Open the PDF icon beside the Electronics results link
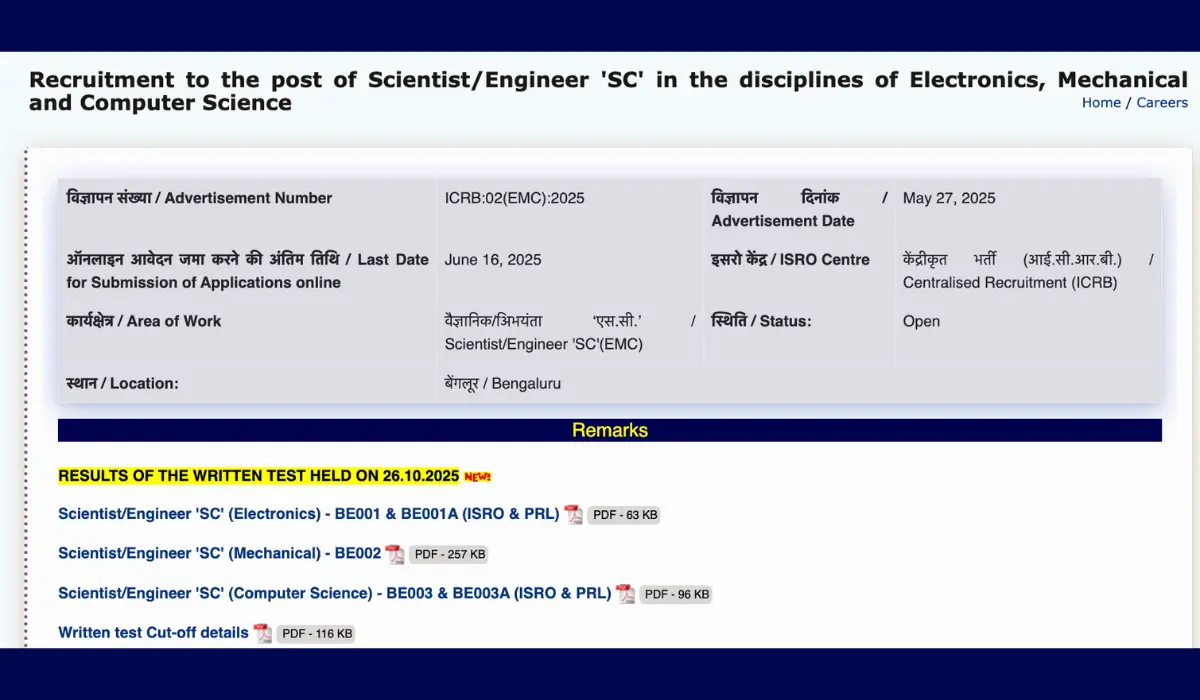This screenshot has width=1200, height=700. coord(573,514)
